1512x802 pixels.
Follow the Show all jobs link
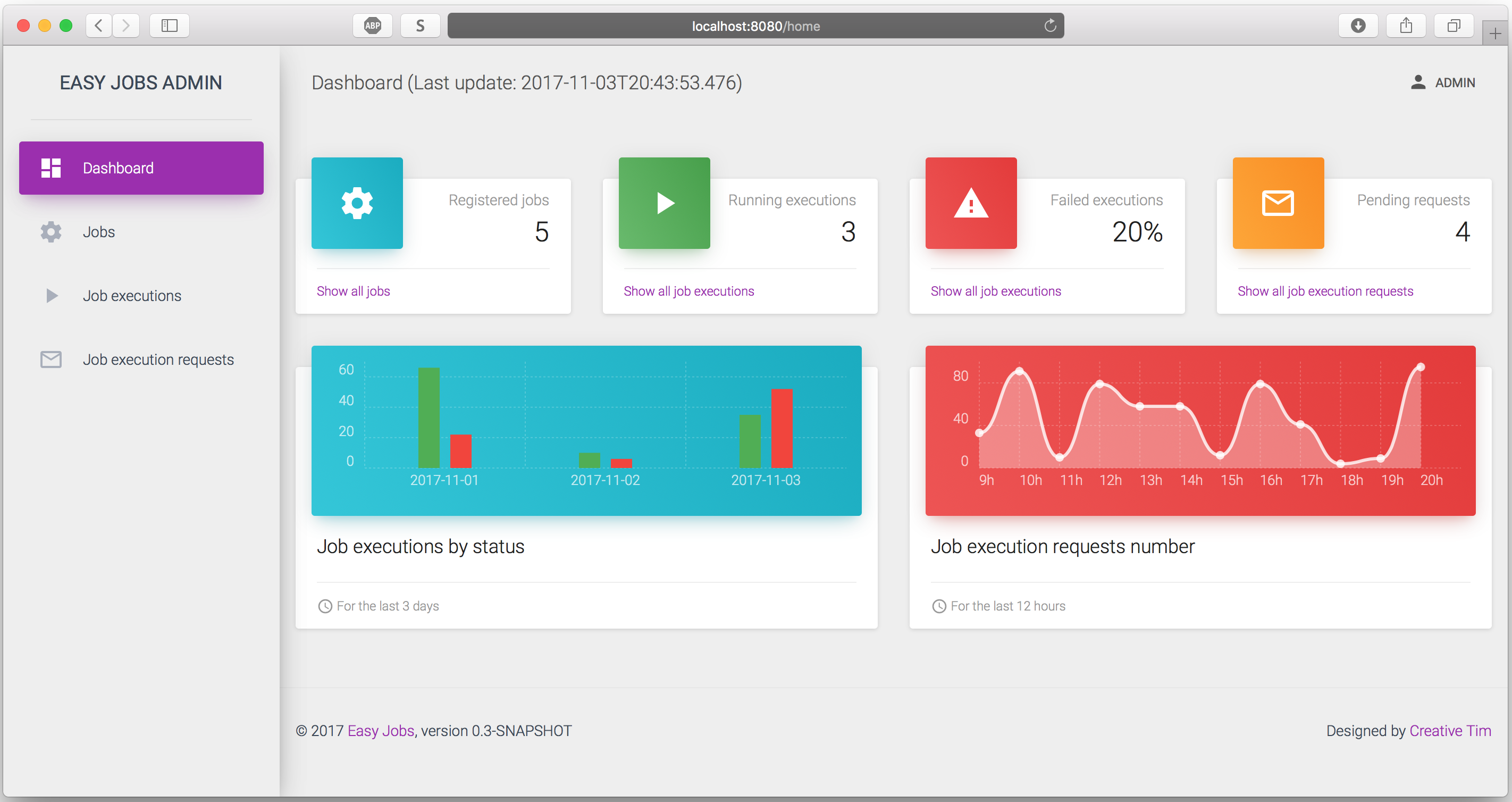(353, 291)
